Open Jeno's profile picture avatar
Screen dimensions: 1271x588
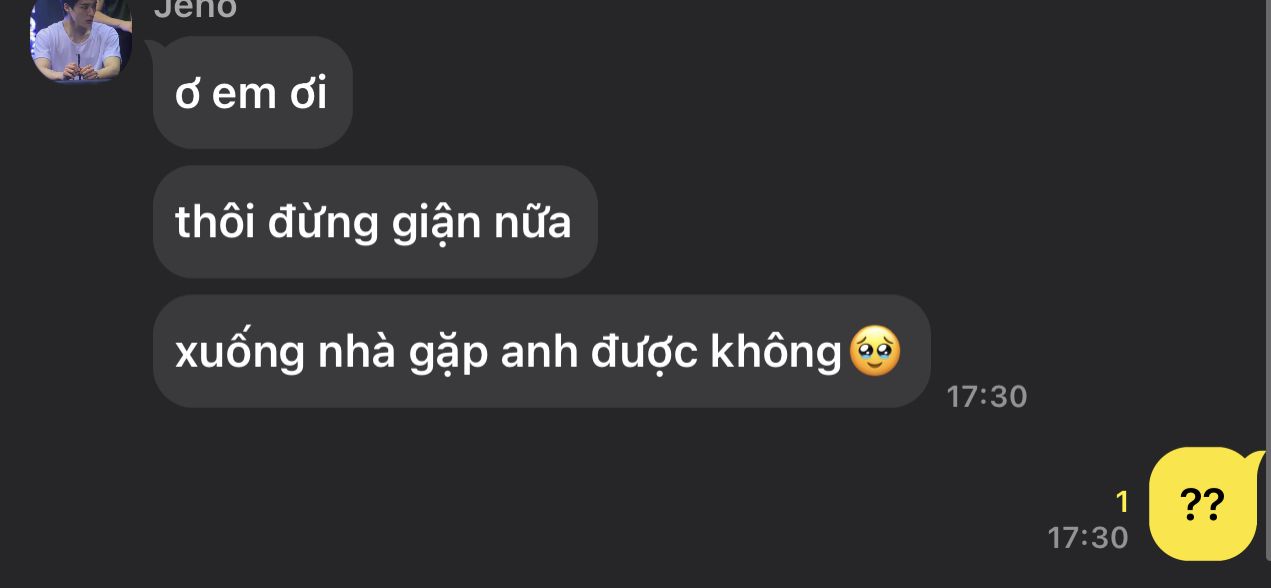tap(81, 38)
